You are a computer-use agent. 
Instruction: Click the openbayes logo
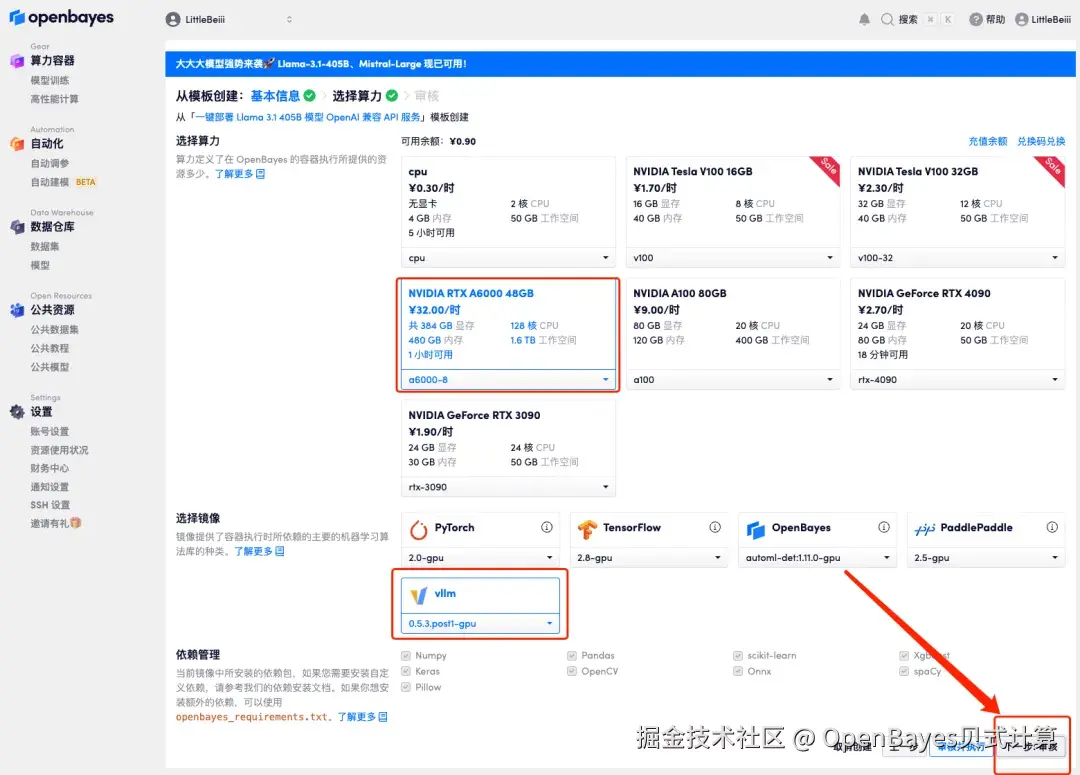[61, 18]
